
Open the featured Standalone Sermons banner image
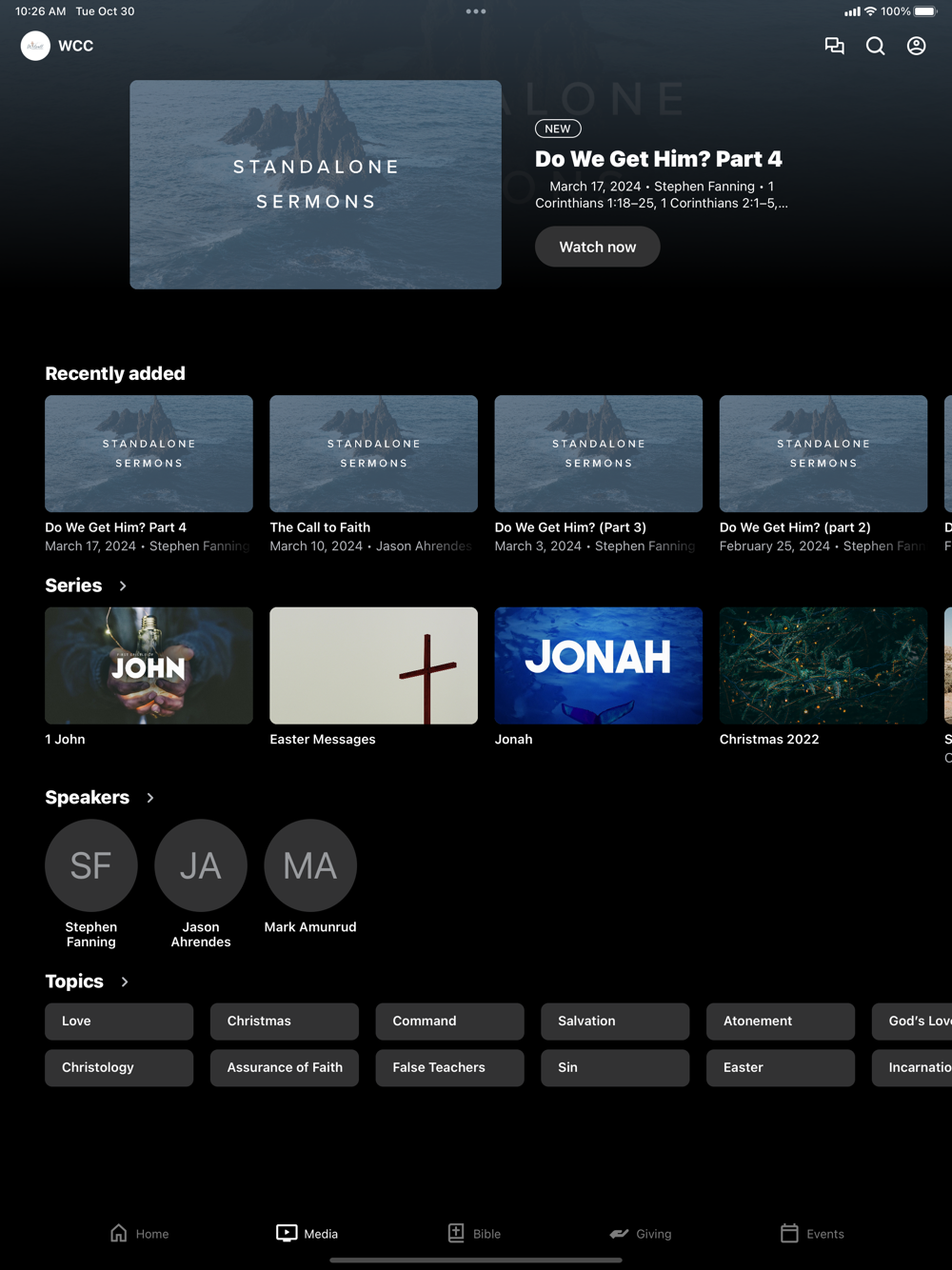315,185
